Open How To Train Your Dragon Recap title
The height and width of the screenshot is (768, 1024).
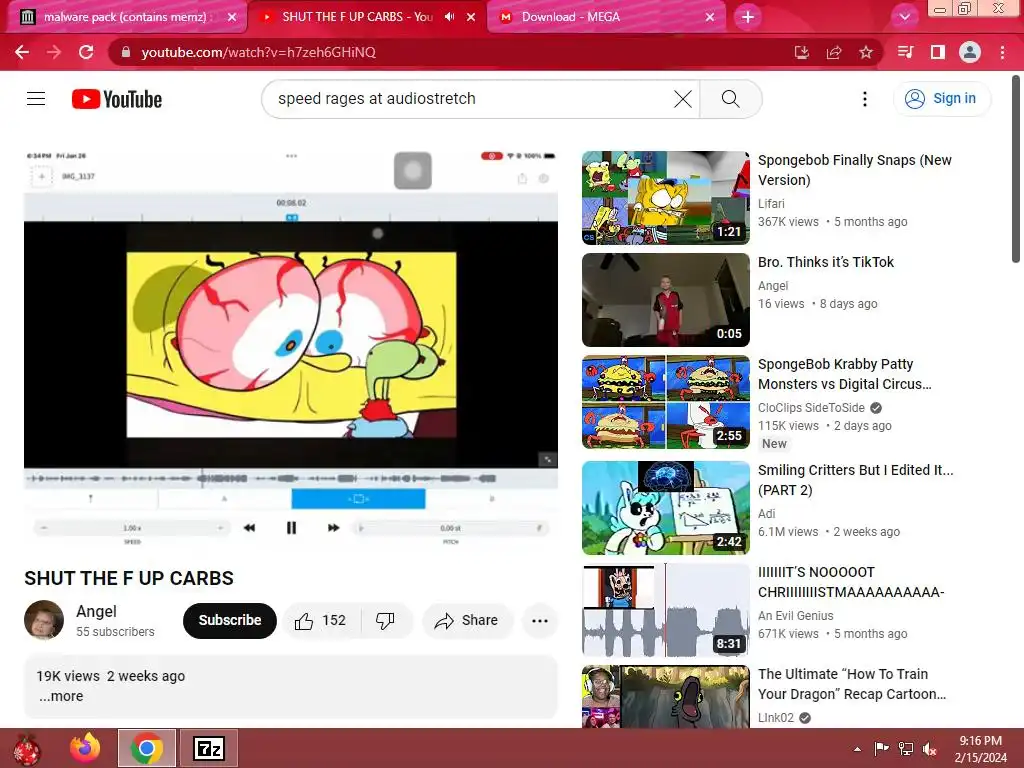point(852,684)
